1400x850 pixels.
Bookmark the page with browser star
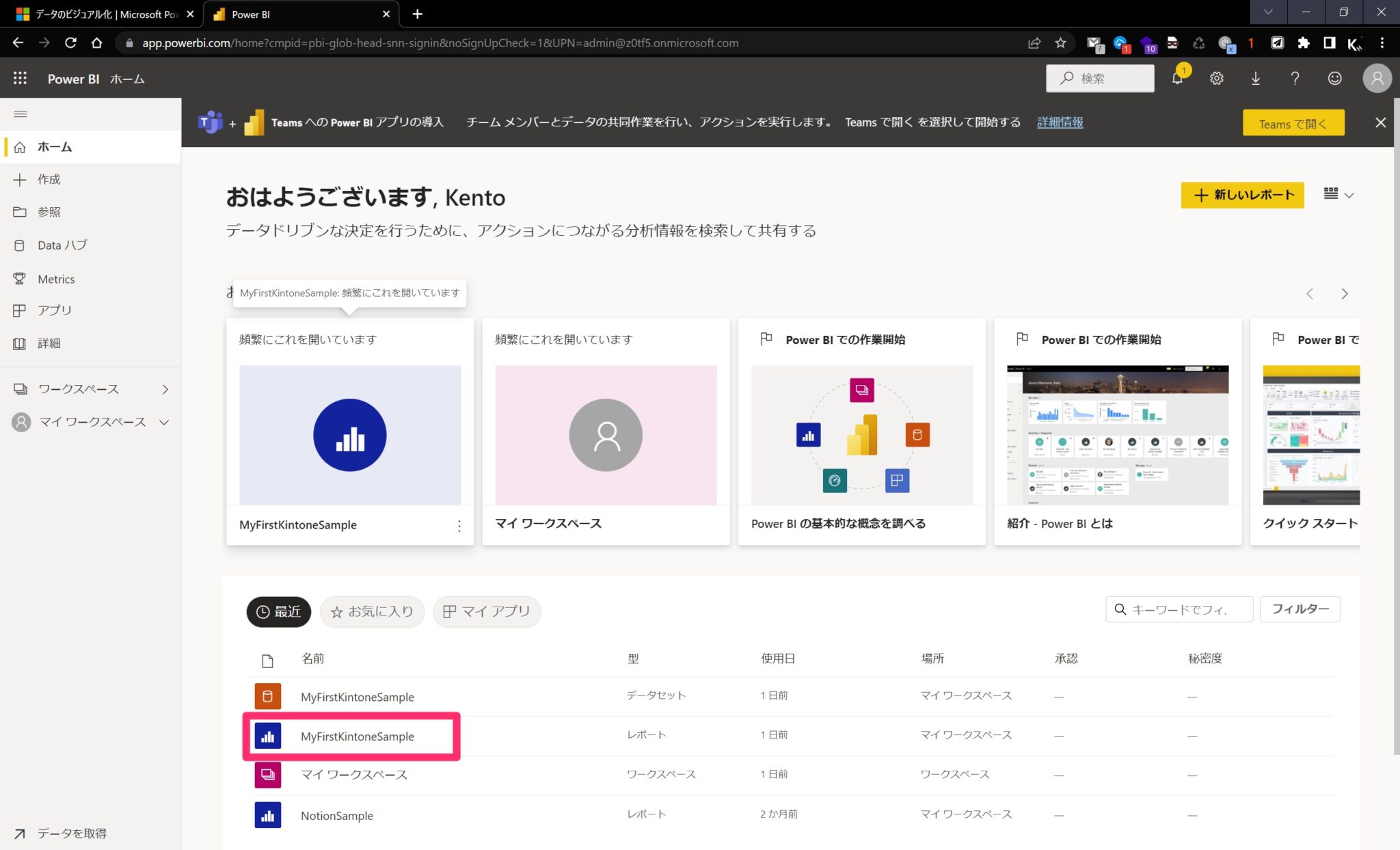tap(1061, 42)
